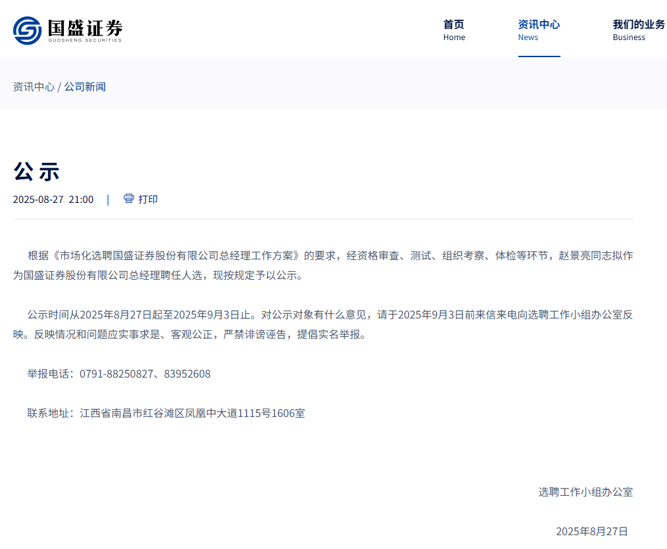
Task: Open the 资讯中心 News nav item
Action: tap(538, 30)
